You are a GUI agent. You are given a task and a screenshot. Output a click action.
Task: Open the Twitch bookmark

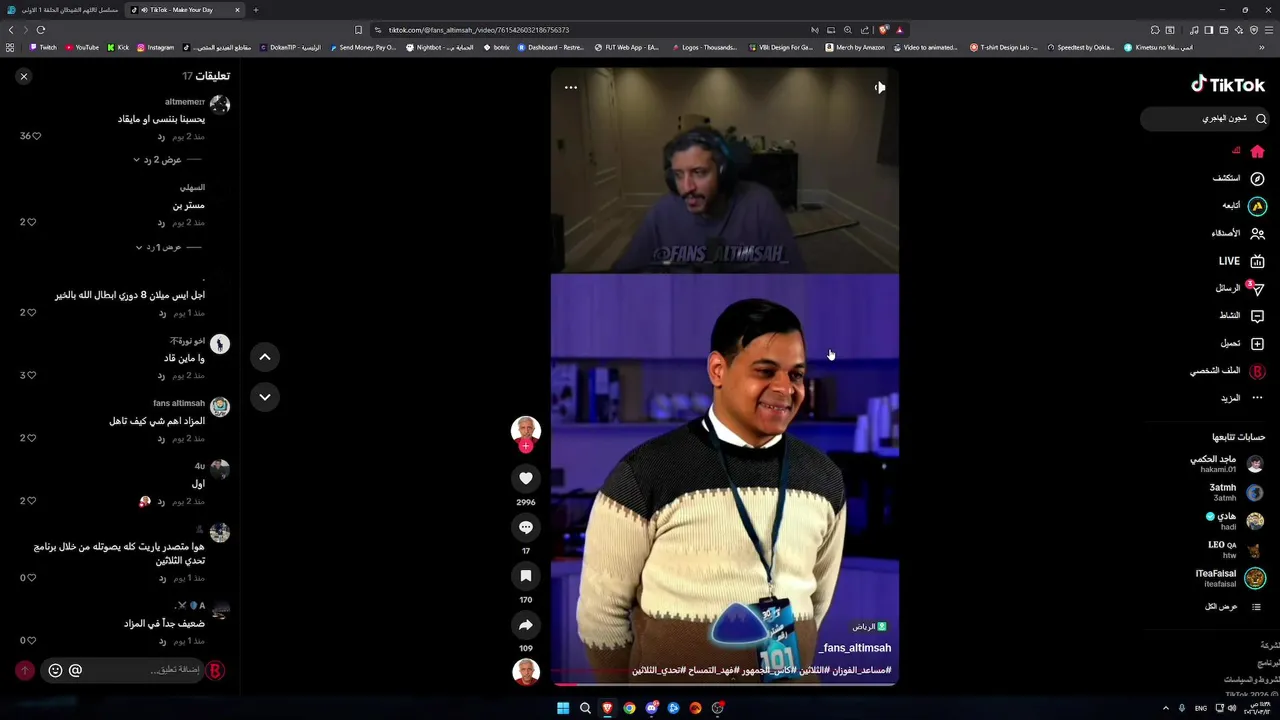click(x=43, y=47)
